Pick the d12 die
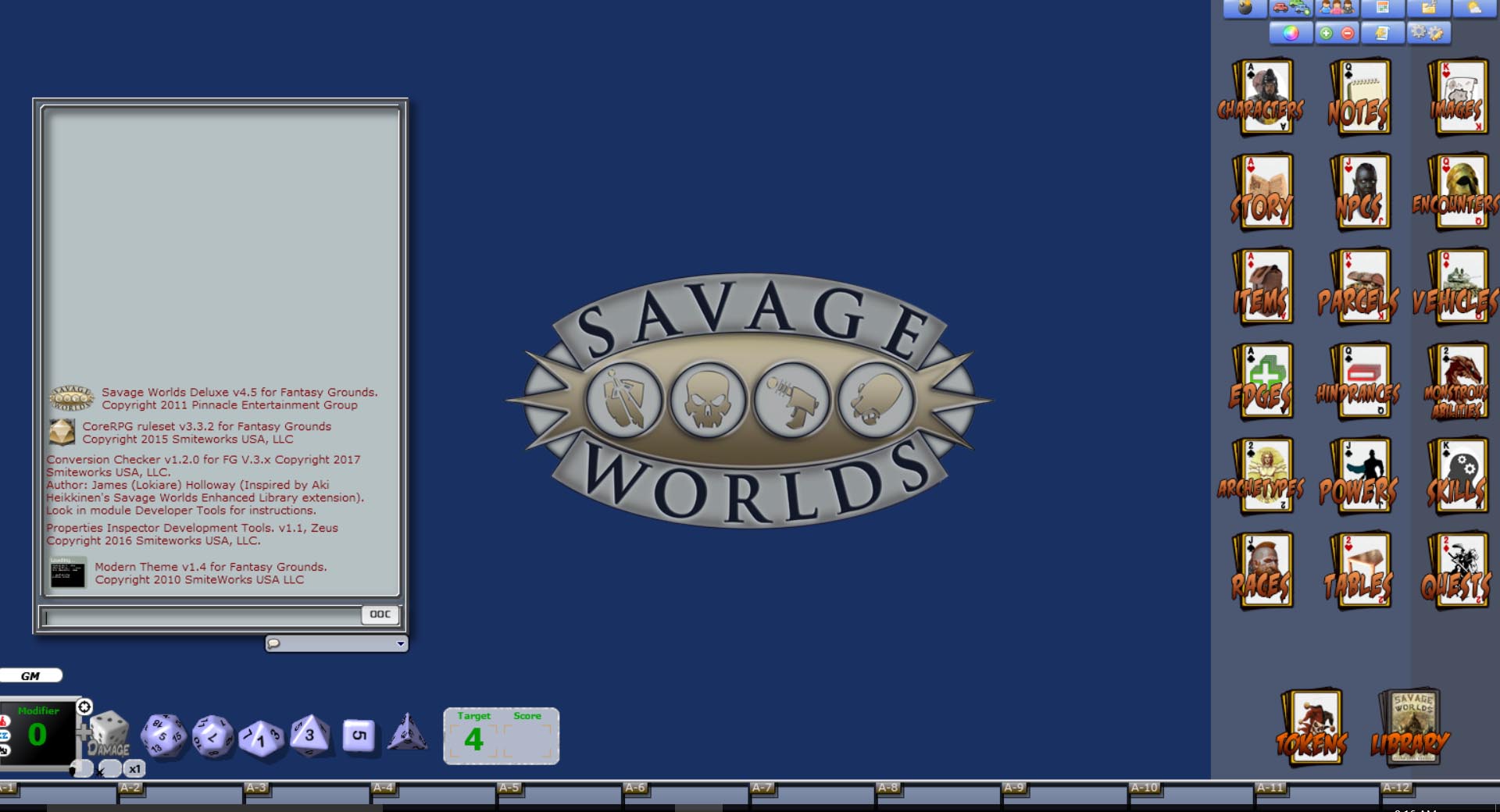This screenshot has height=812, width=1500. tap(212, 736)
